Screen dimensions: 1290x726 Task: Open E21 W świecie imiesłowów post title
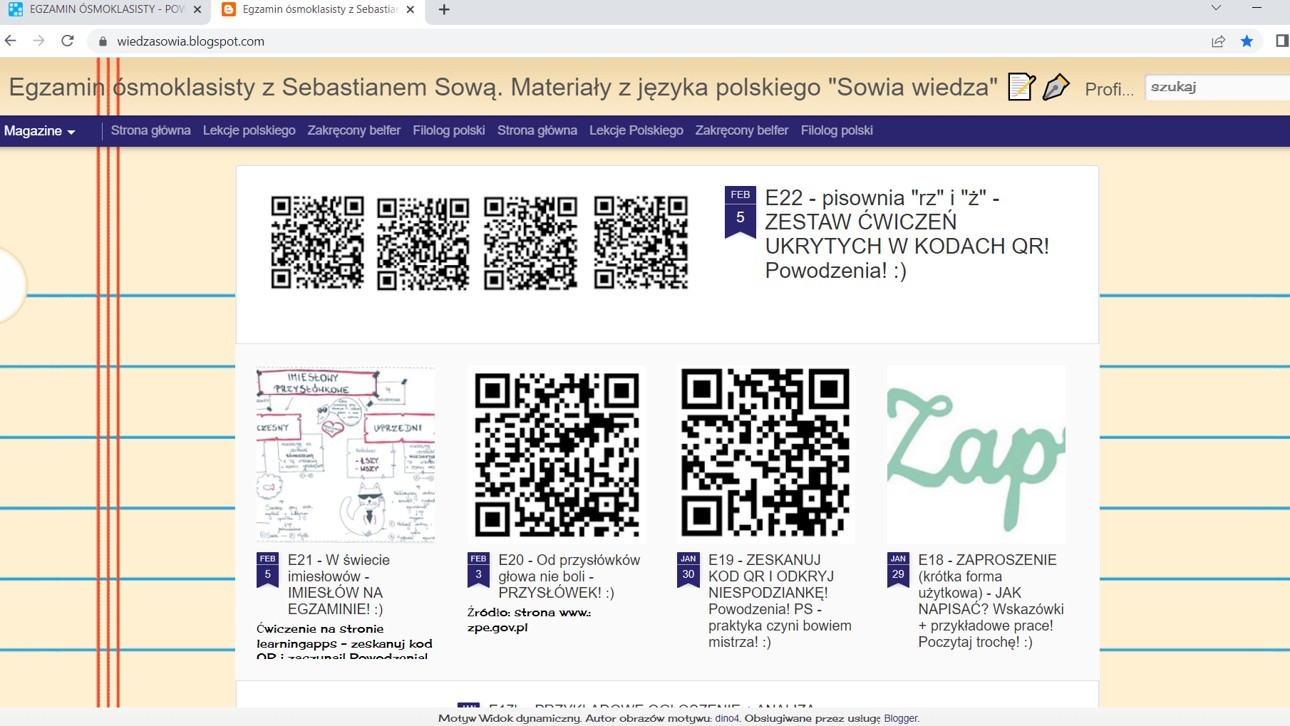pyautogui.click(x=339, y=584)
